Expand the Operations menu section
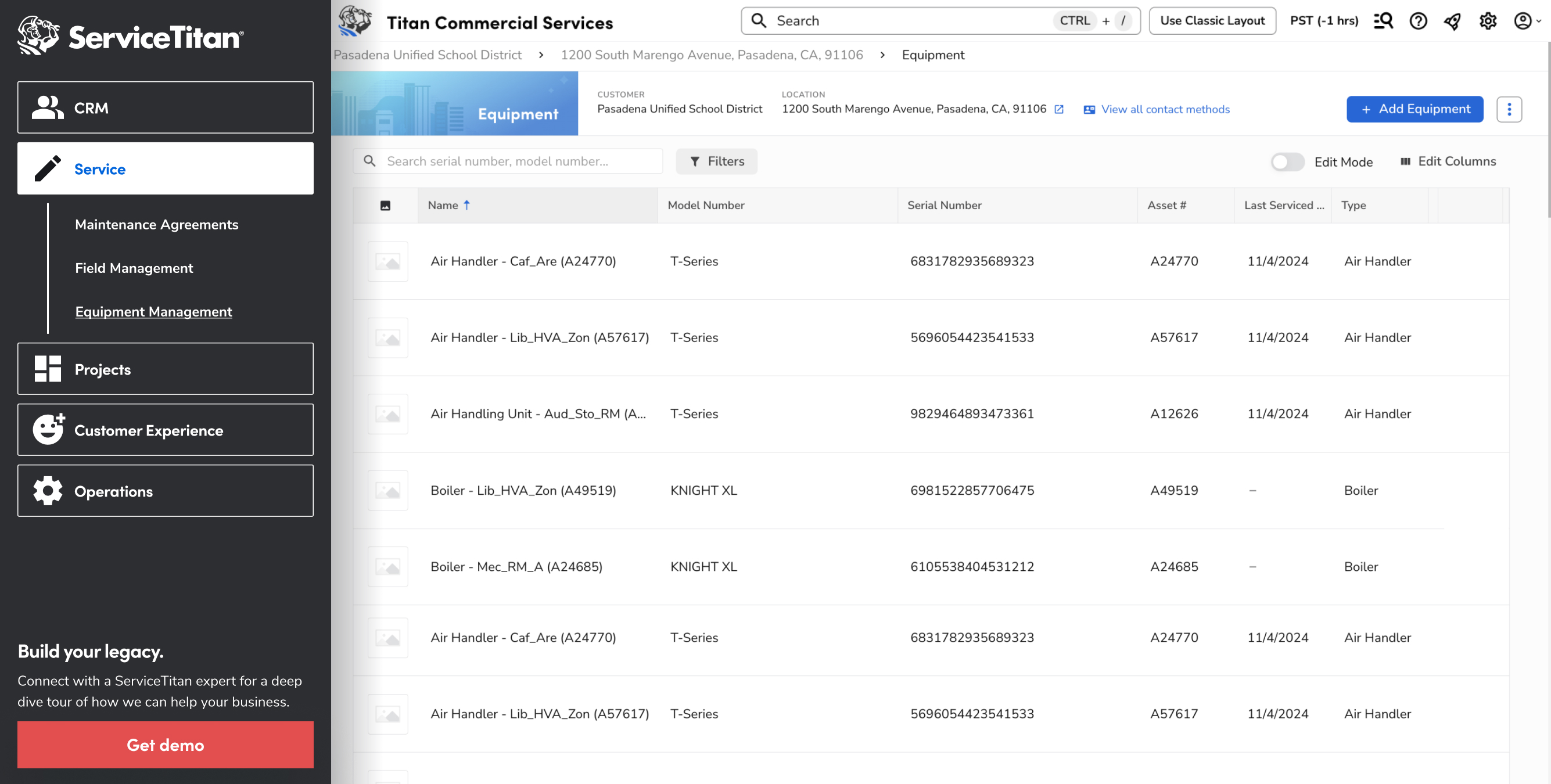 pyautogui.click(x=166, y=491)
